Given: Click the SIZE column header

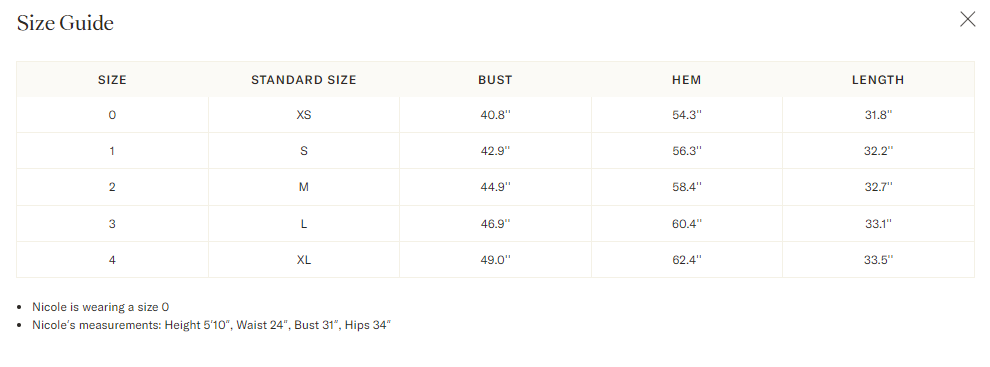Looking at the screenshot, I should tap(112, 80).
